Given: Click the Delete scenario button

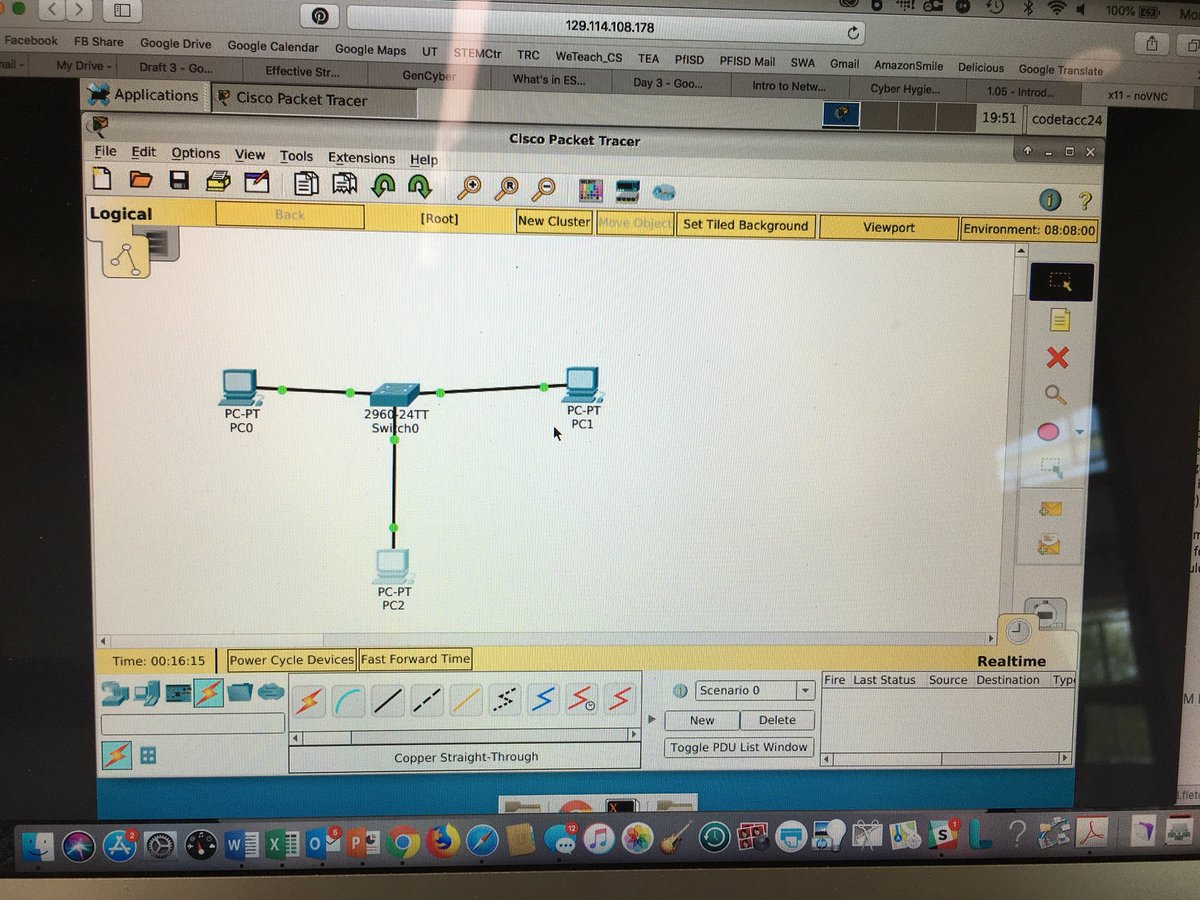Looking at the screenshot, I should pyautogui.click(x=777, y=720).
